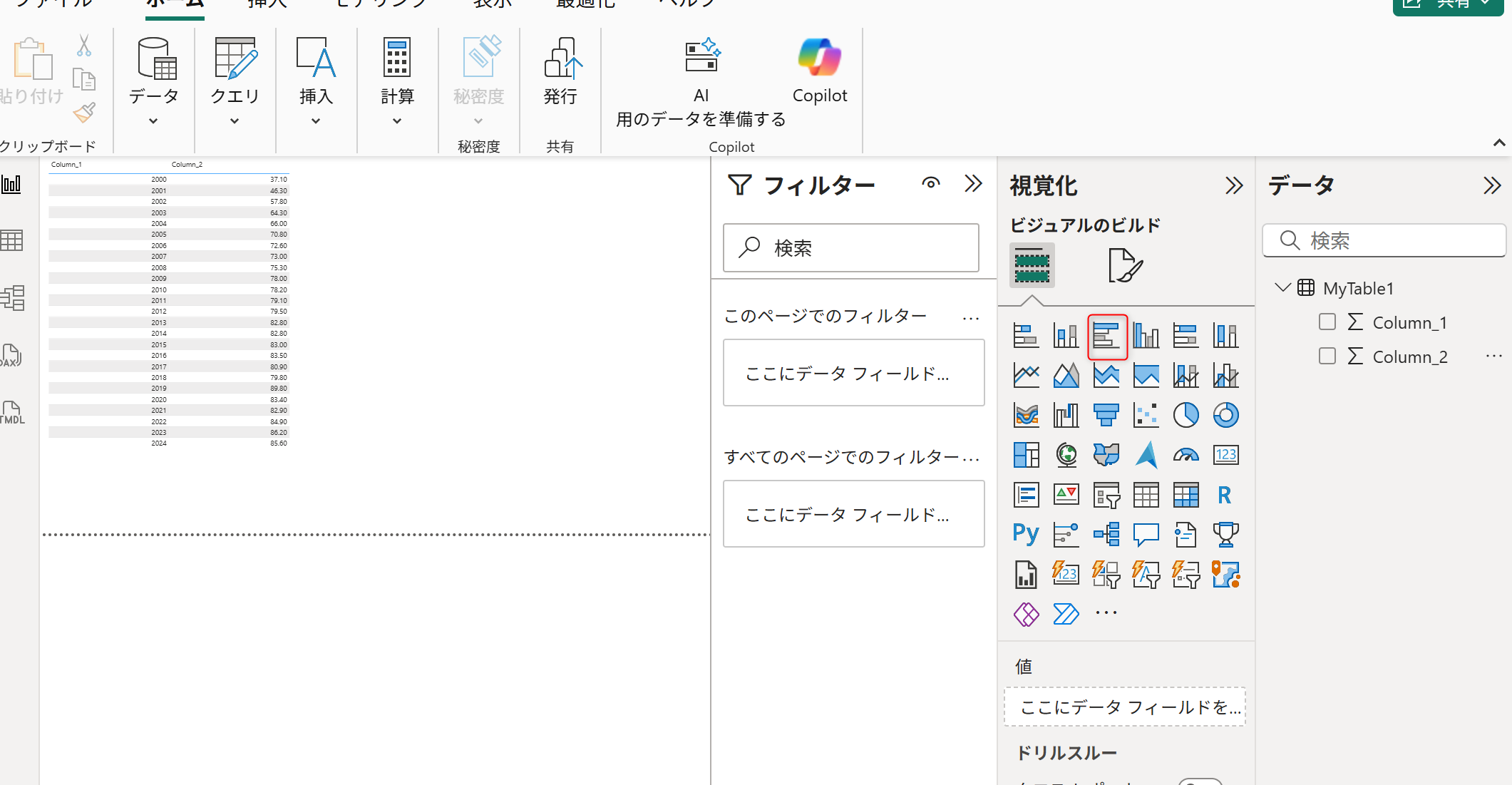
Task: Click the Data pane search field
Action: [x=1384, y=240]
